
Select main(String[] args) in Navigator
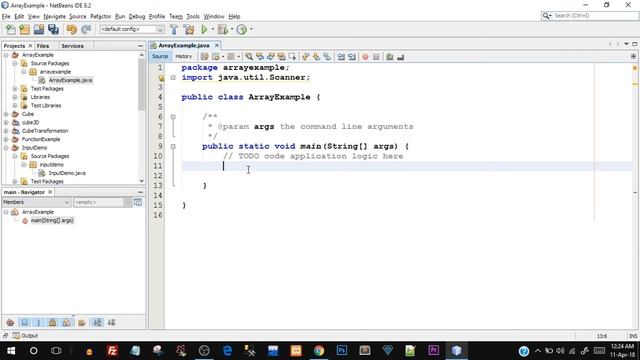pyautogui.click(x=52, y=220)
